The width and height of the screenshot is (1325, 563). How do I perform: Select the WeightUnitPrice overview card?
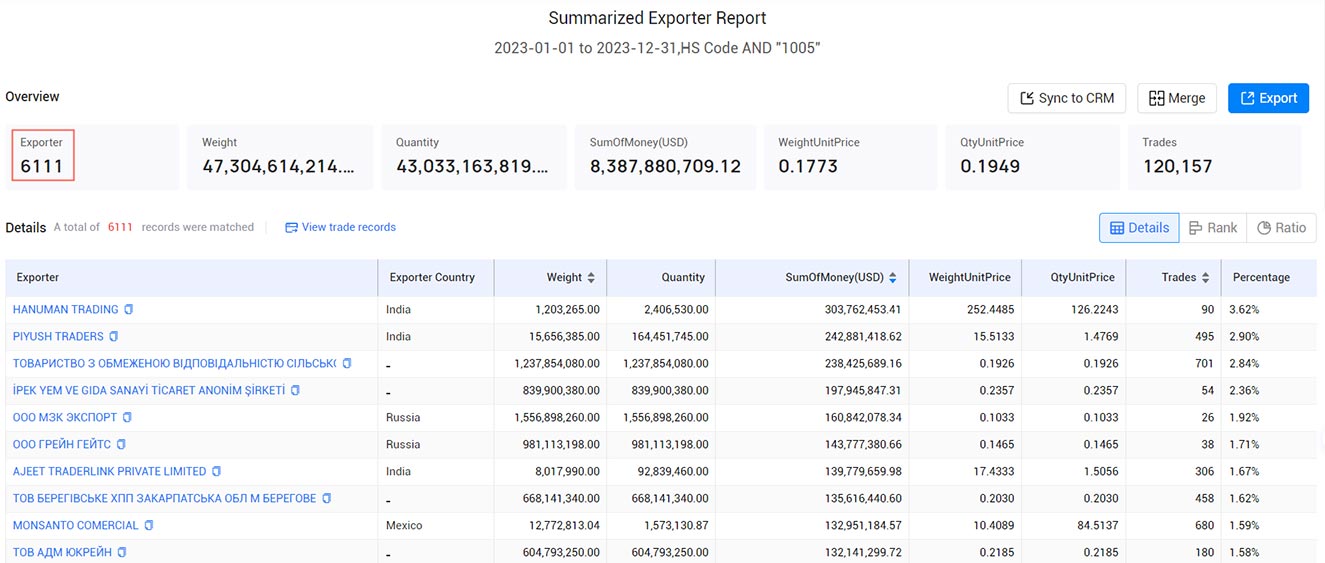click(851, 157)
